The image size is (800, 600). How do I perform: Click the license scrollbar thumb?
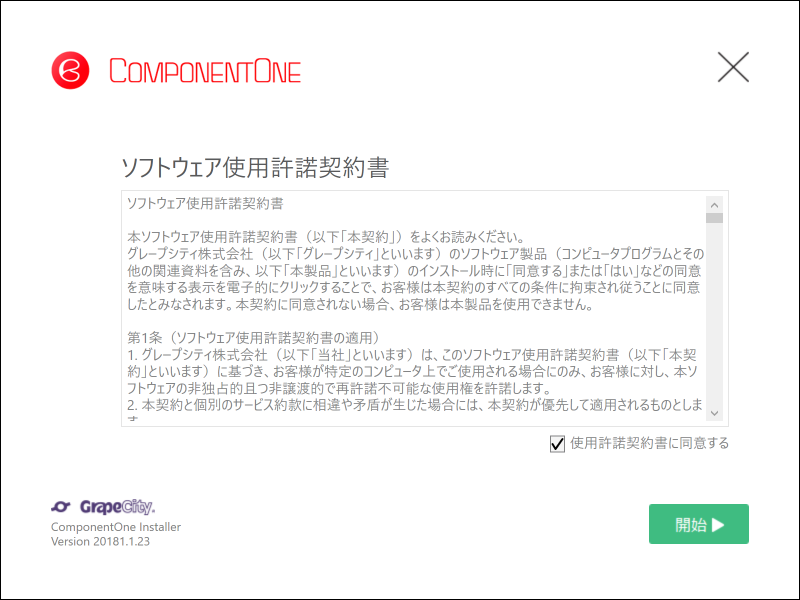pyautogui.click(x=714, y=218)
